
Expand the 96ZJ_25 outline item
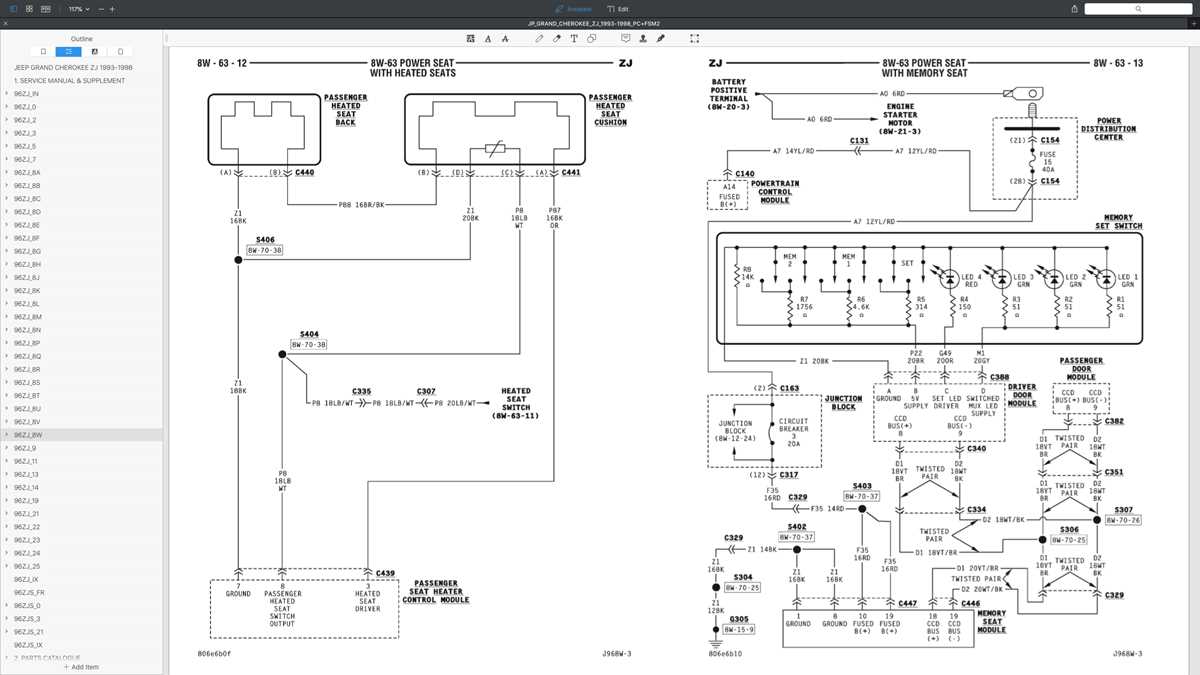pos(6,566)
